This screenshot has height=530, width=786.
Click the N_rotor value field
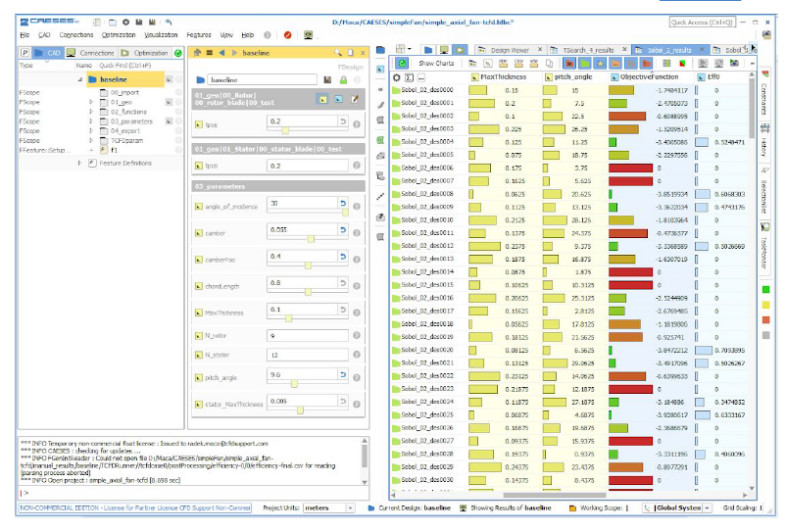308,335
